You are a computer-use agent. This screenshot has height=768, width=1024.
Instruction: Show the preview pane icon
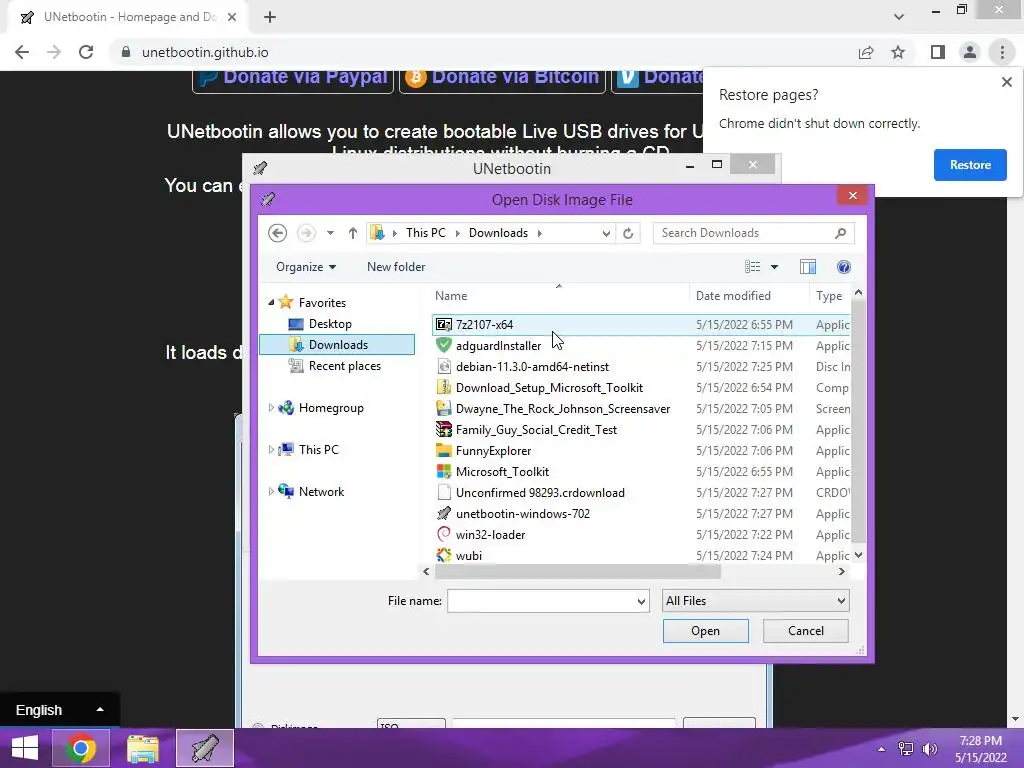808,266
